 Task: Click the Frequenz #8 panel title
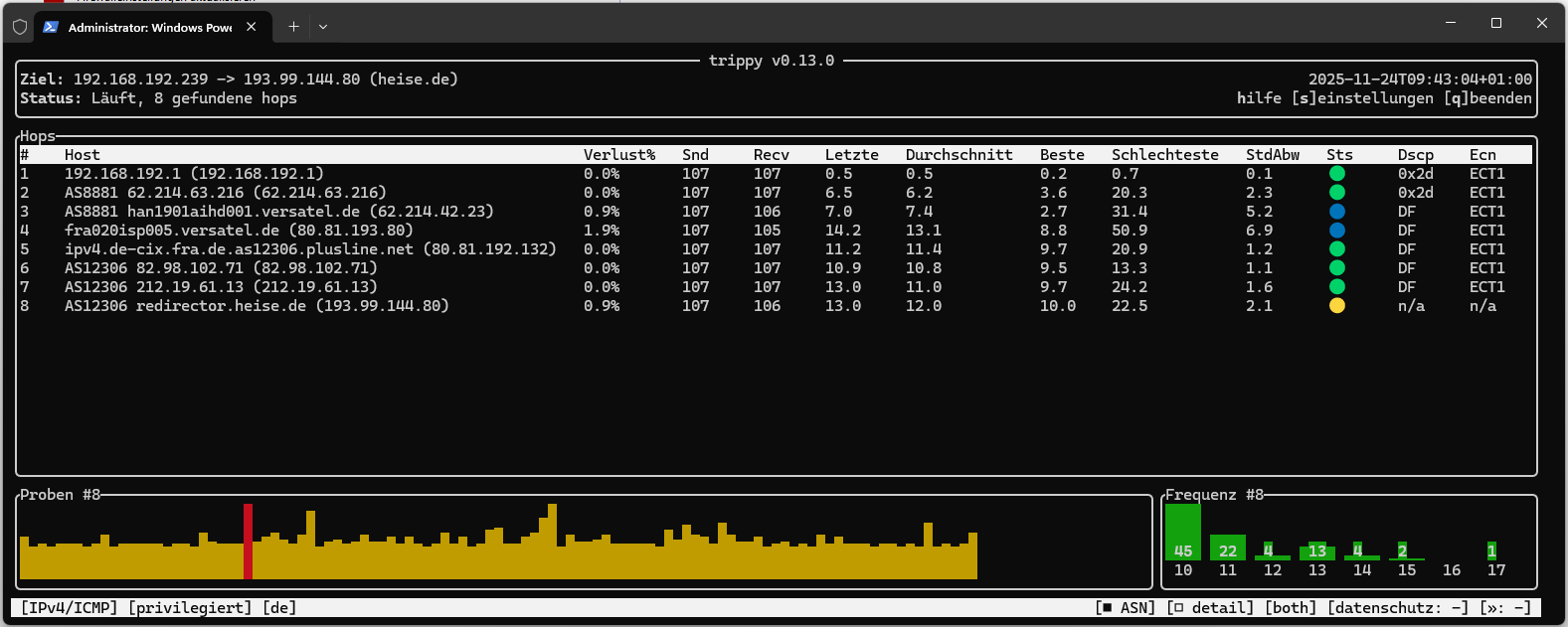click(x=1214, y=494)
